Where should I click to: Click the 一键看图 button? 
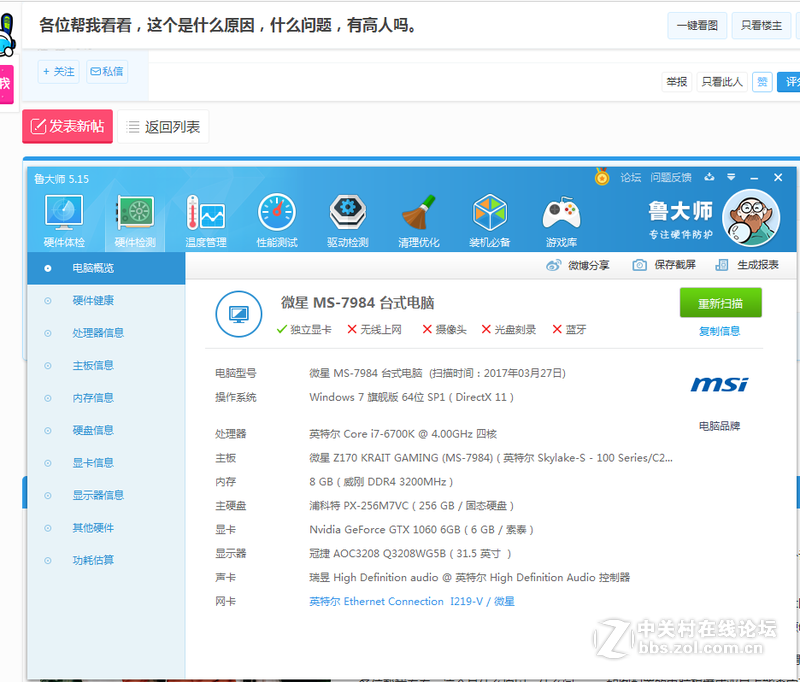[697, 25]
